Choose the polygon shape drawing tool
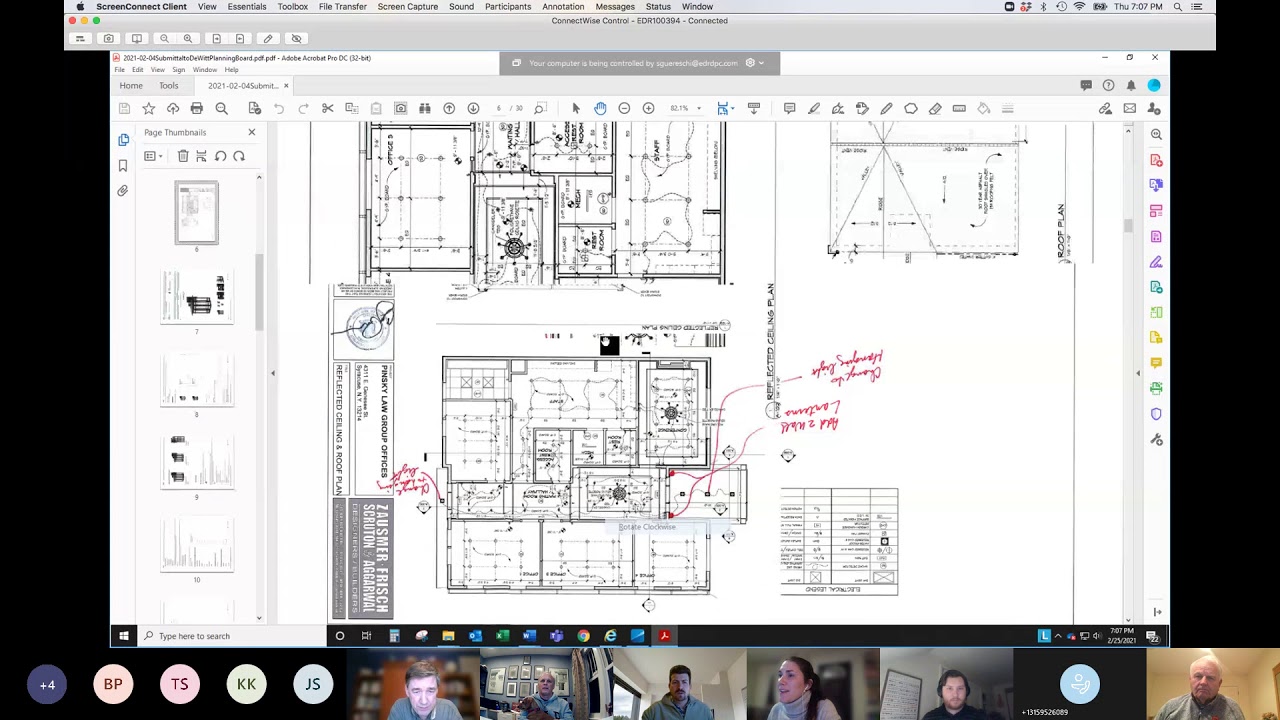Viewport: 1280px width, 720px height. click(911, 108)
